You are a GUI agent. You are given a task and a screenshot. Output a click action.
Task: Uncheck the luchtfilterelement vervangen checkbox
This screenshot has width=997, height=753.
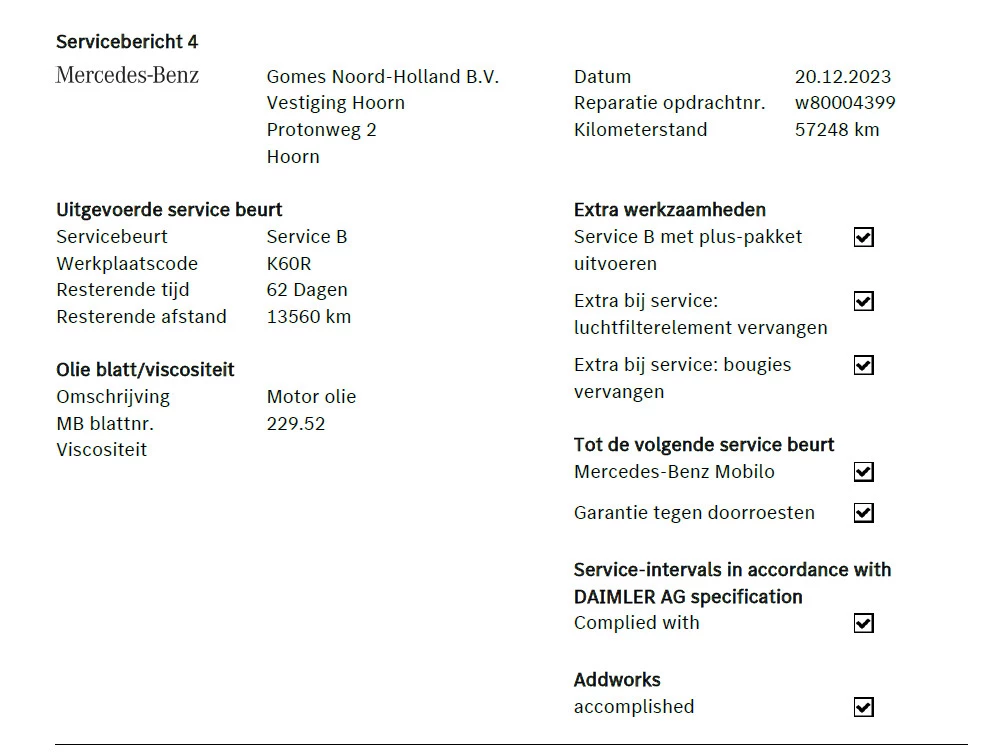tap(864, 301)
